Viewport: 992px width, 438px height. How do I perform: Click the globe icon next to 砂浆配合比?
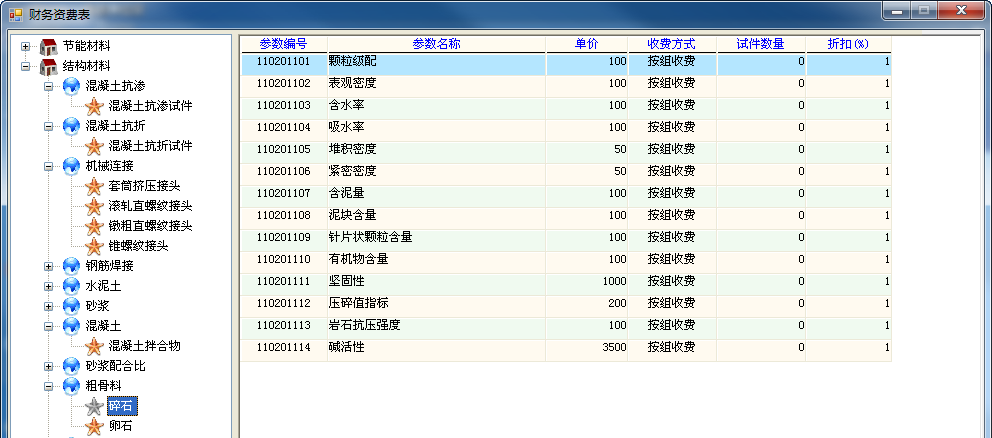[x=71, y=366]
